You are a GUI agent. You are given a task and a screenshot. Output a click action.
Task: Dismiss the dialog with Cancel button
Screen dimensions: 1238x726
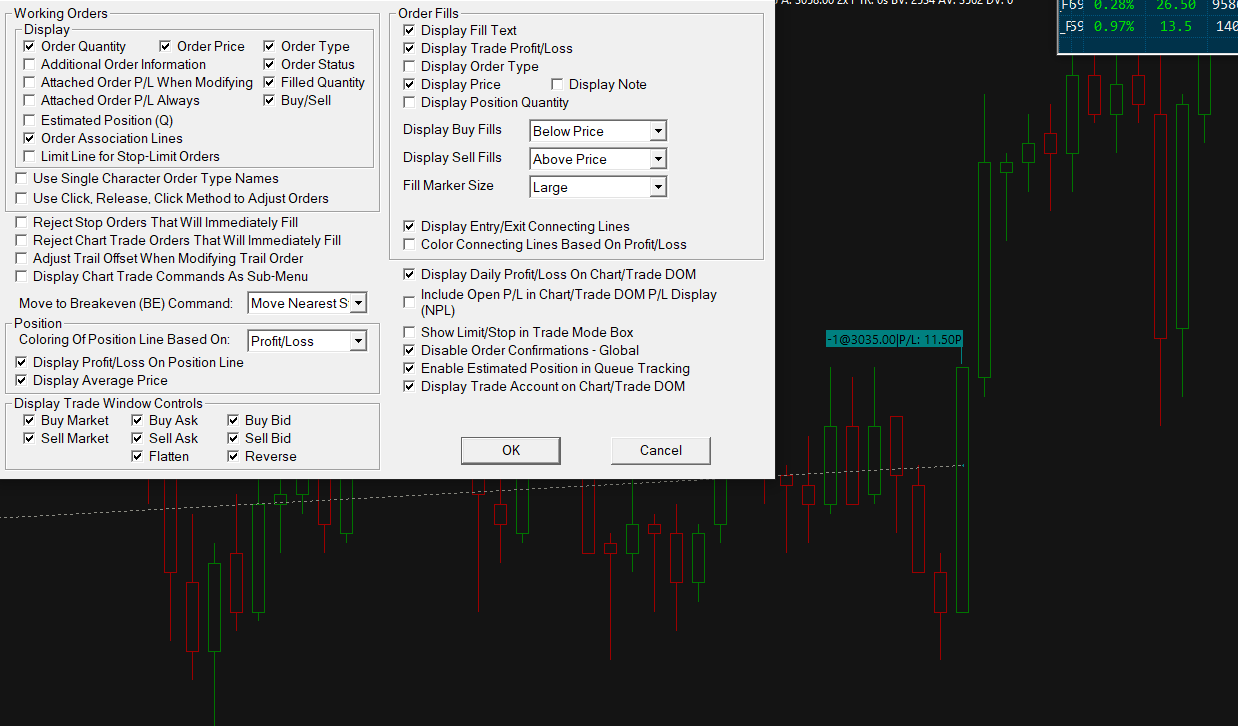[661, 450]
